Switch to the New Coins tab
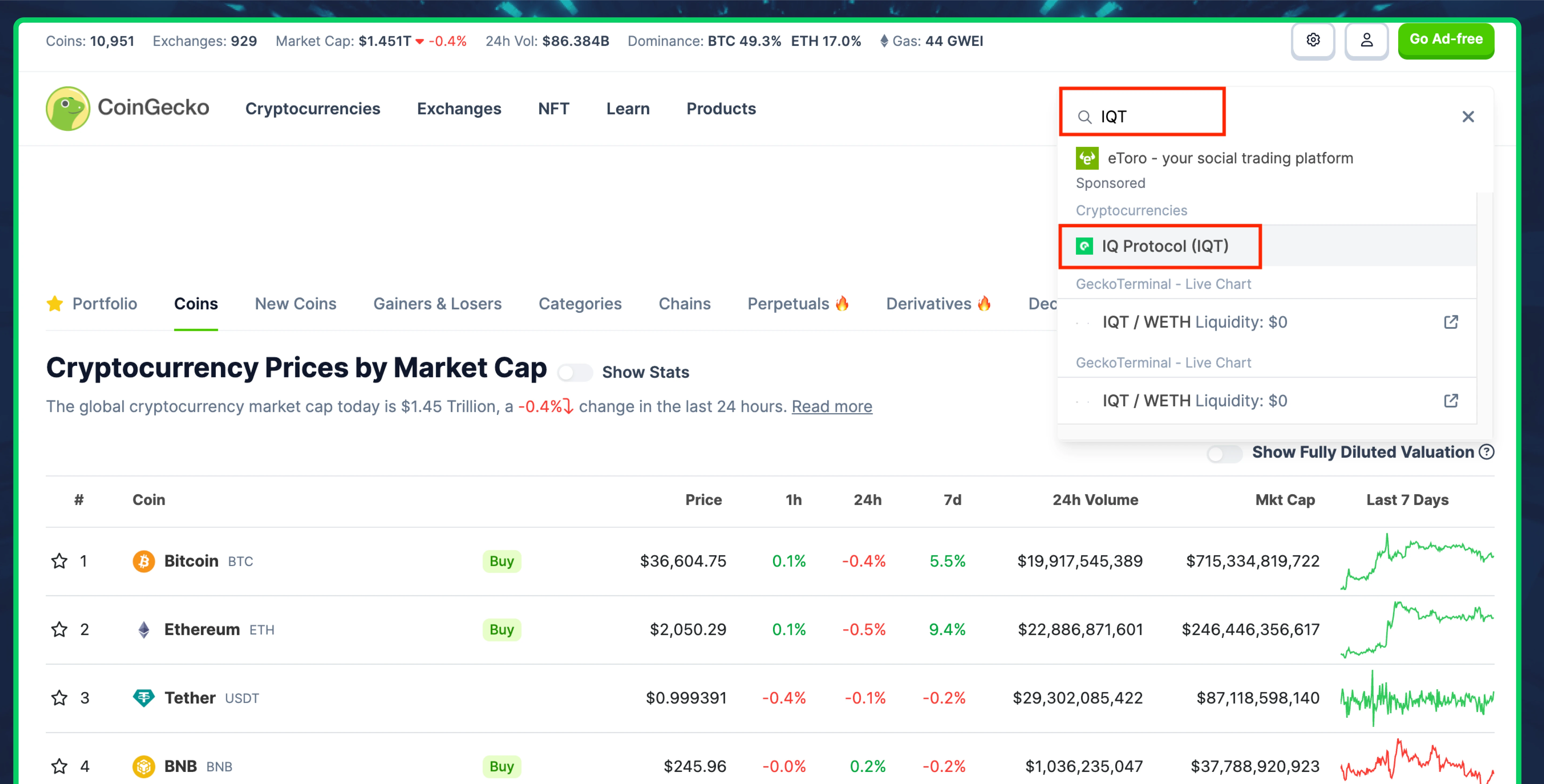Viewport: 1544px width, 784px height. click(x=295, y=304)
